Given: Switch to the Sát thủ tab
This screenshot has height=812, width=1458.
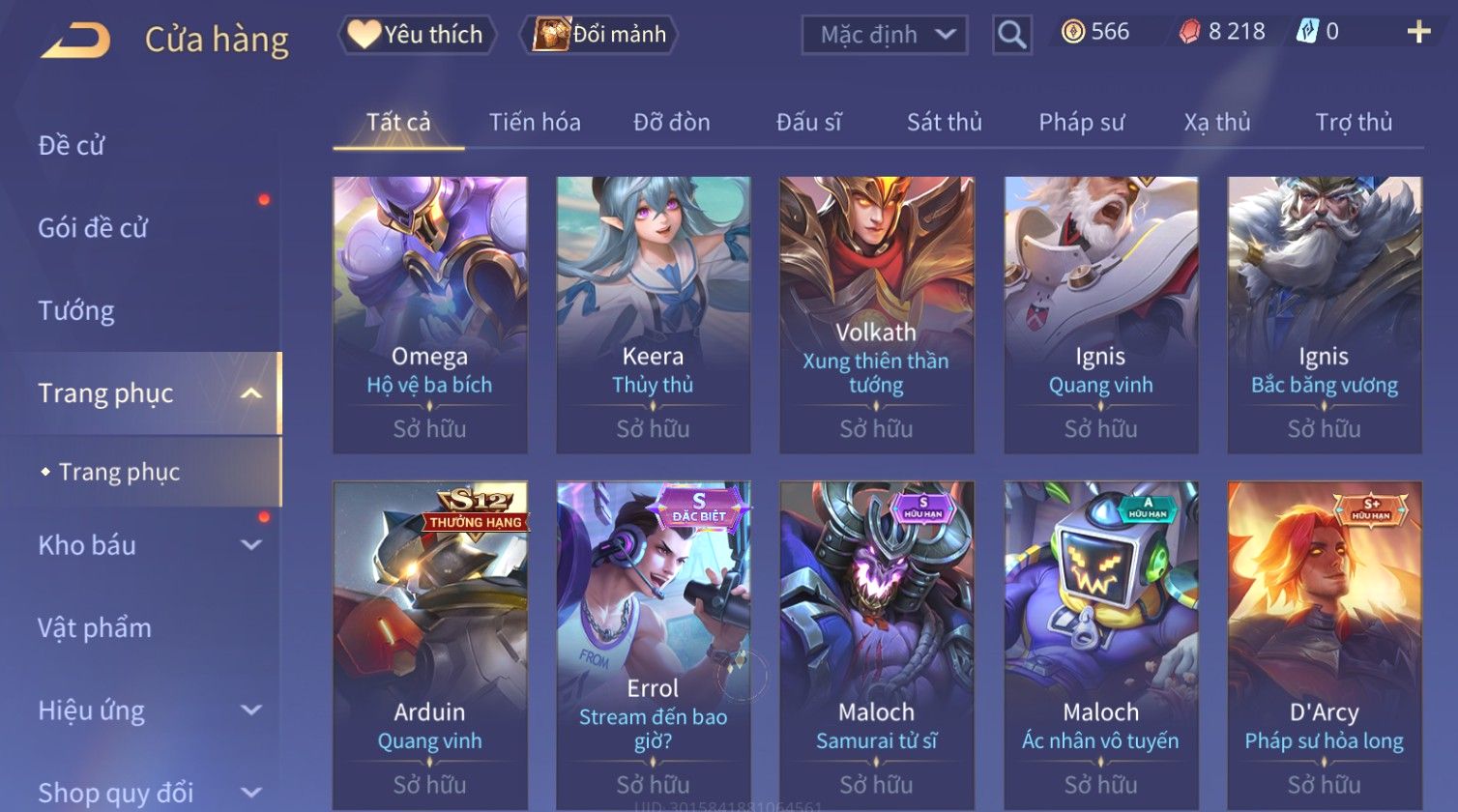Looking at the screenshot, I should coord(944,123).
